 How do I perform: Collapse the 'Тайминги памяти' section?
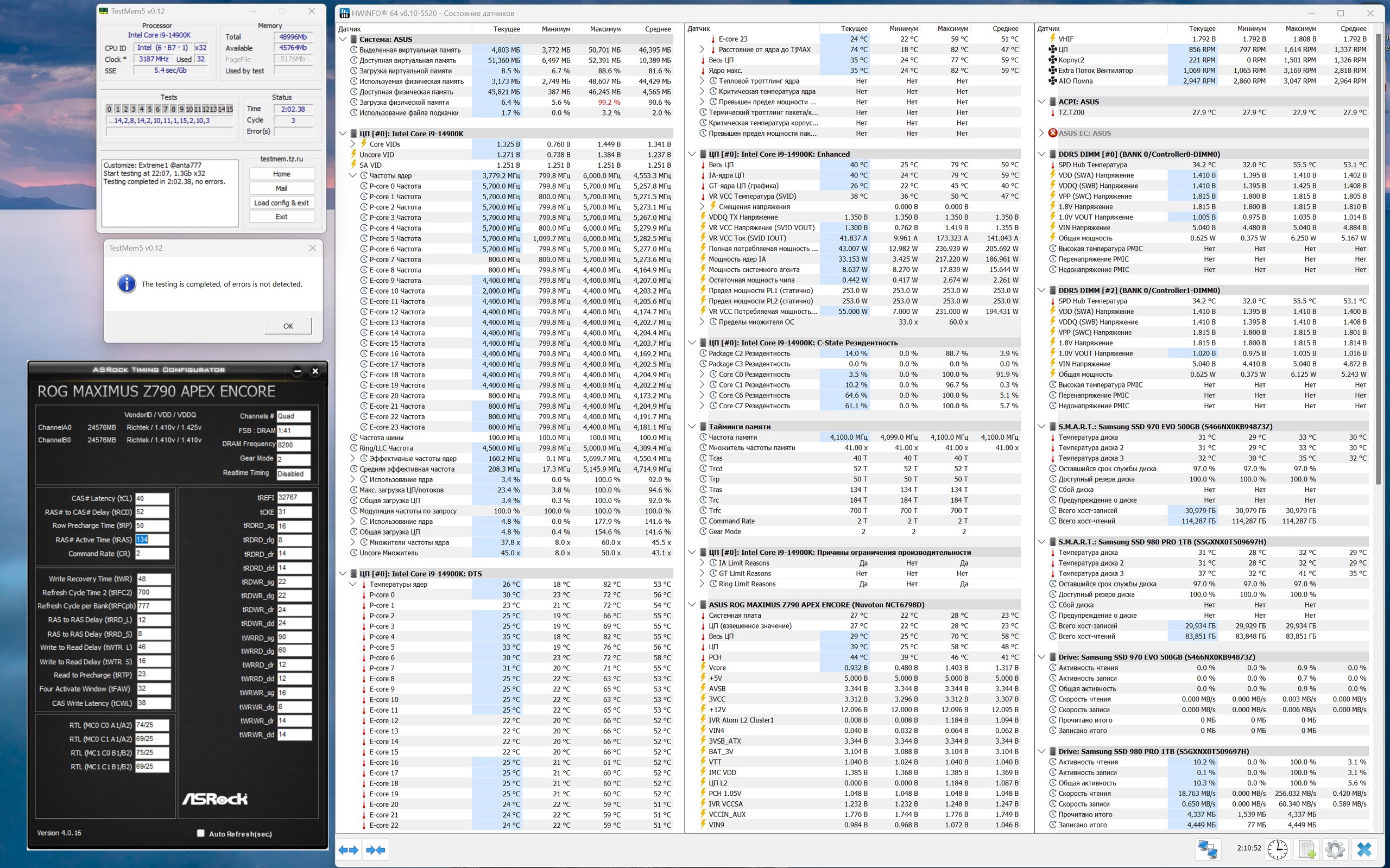(x=692, y=427)
